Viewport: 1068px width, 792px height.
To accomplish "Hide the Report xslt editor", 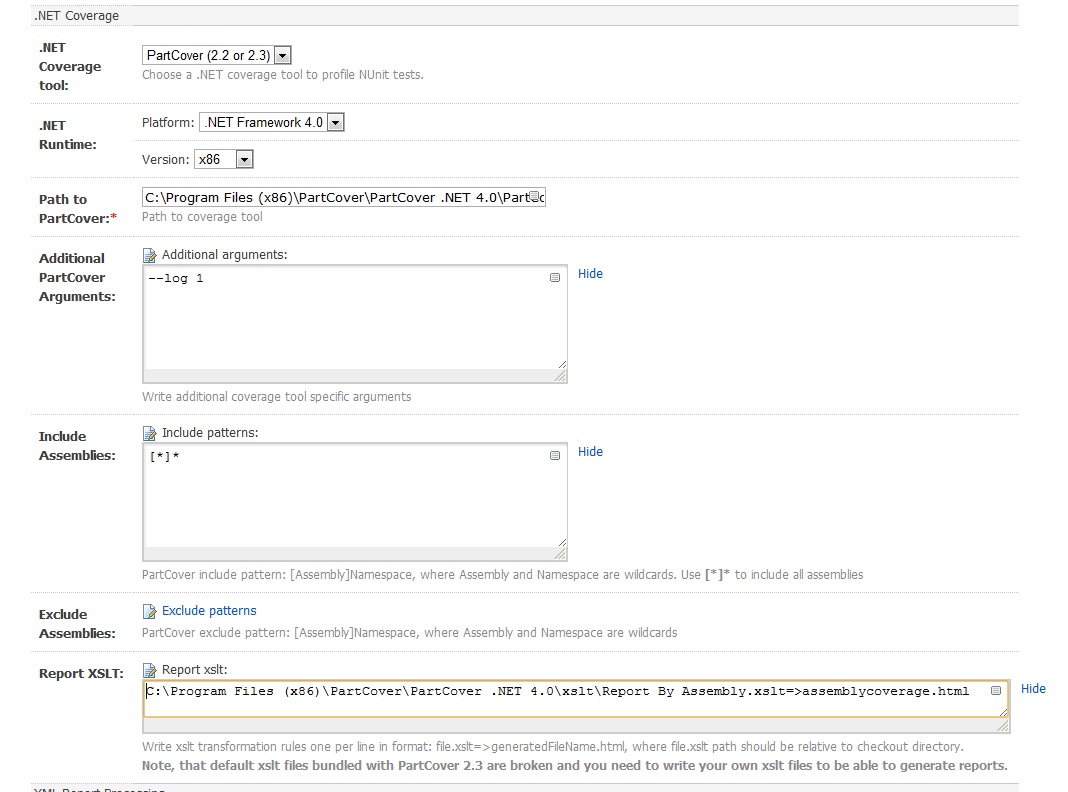I will pos(1033,688).
